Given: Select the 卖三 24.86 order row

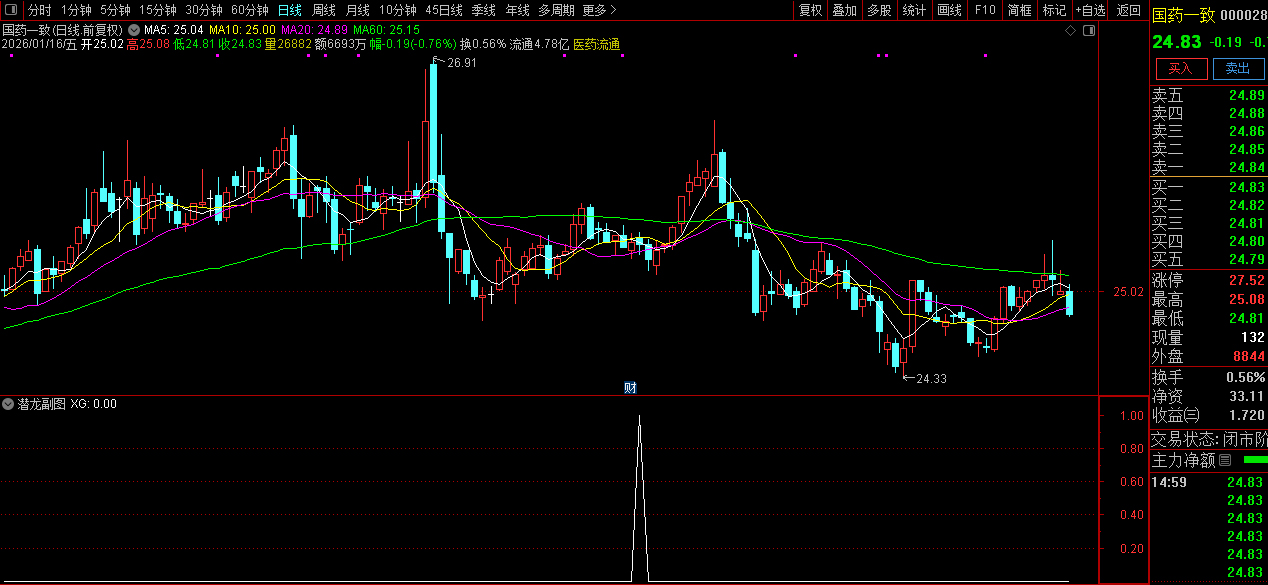Looking at the screenshot, I should [1208, 132].
